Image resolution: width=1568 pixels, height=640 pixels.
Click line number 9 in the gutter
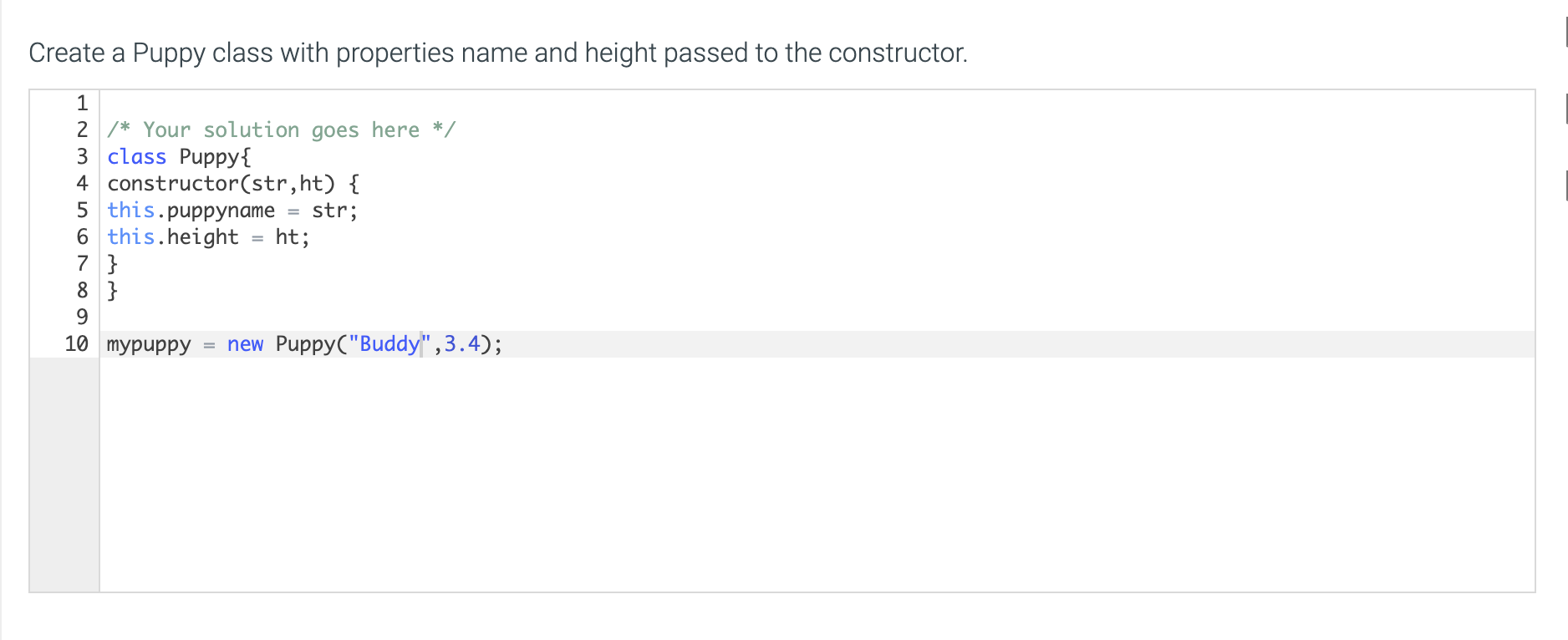[x=82, y=317]
